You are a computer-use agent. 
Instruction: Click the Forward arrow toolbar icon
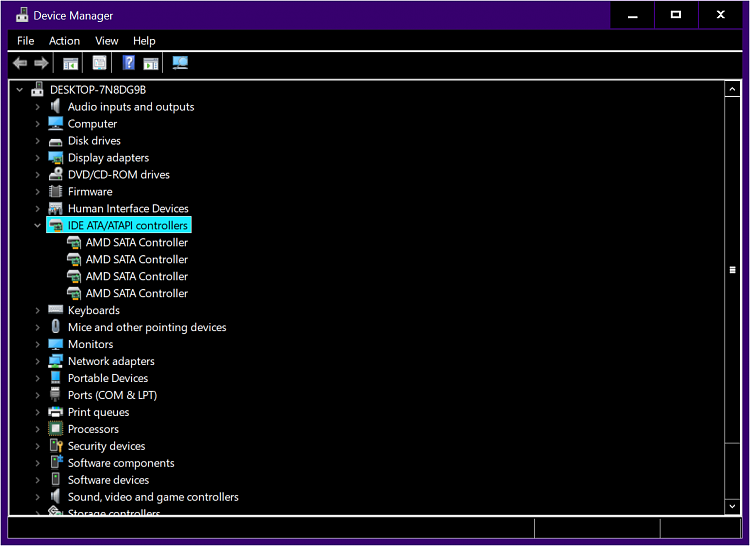[41, 63]
